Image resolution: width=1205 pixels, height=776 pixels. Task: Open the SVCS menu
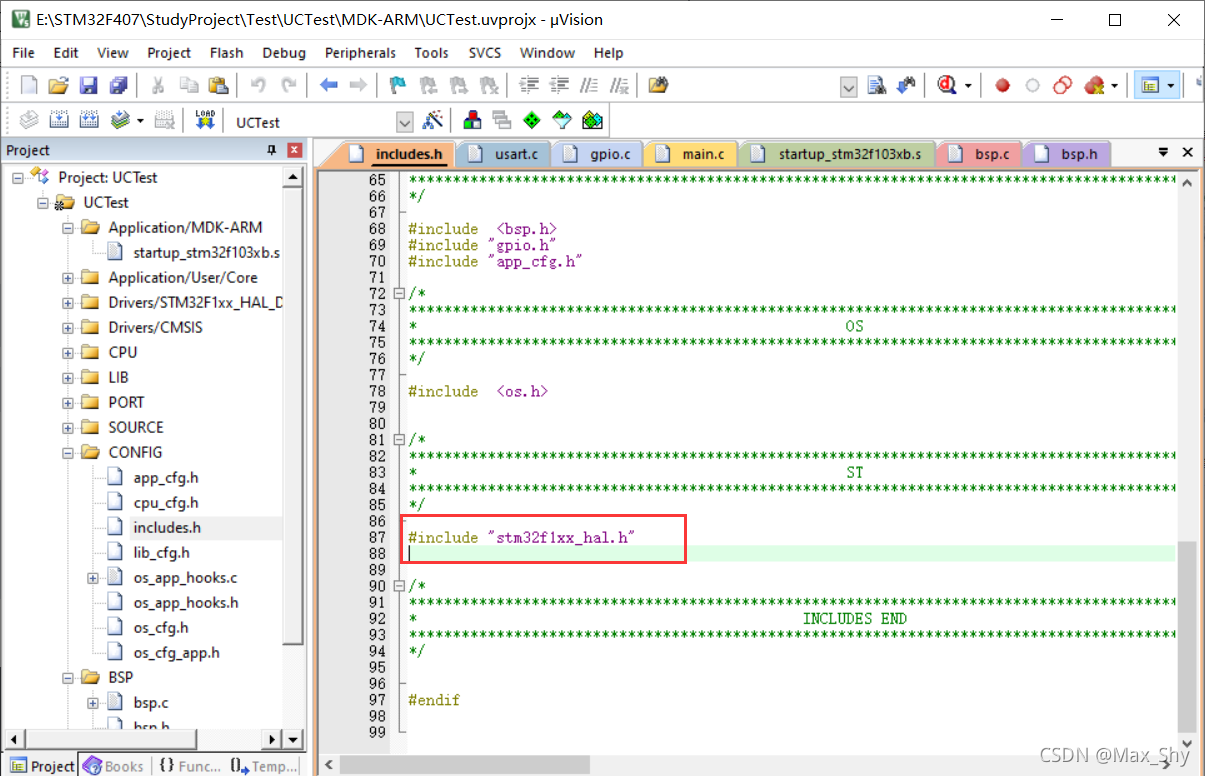click(x=485, y=53)
